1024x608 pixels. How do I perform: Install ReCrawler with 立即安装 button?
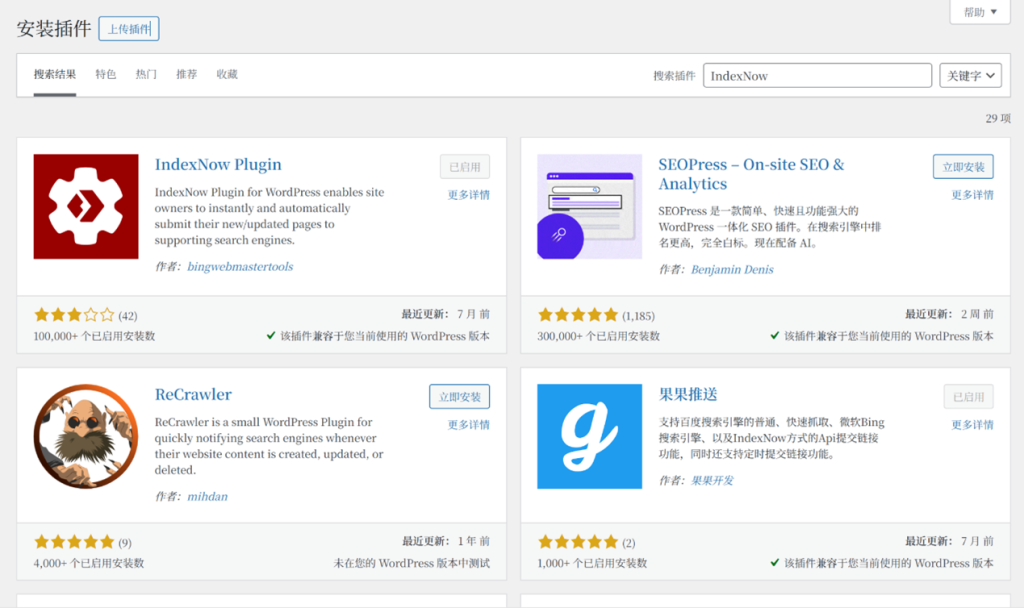pos(459,397)
